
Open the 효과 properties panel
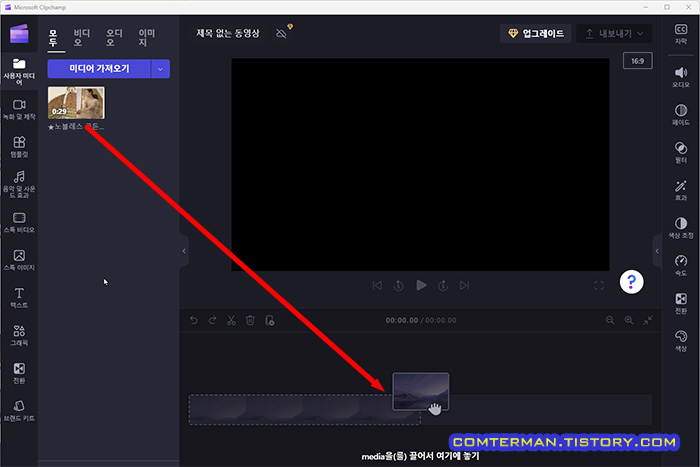[x=681, y=190]
